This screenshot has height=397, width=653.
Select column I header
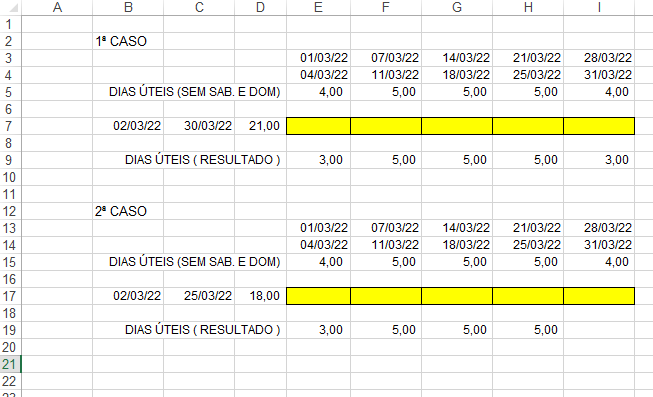click(x=599, y=7)
